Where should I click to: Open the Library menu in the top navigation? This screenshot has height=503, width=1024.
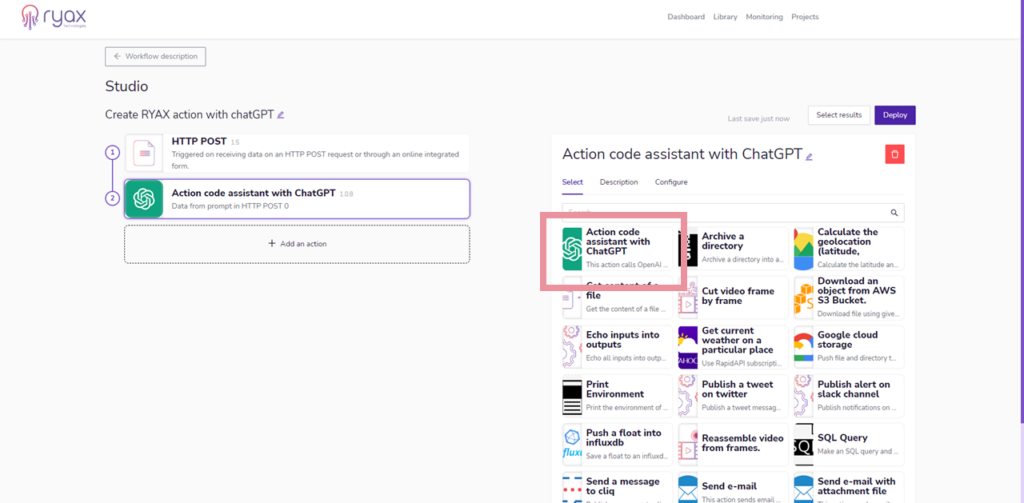725,17
